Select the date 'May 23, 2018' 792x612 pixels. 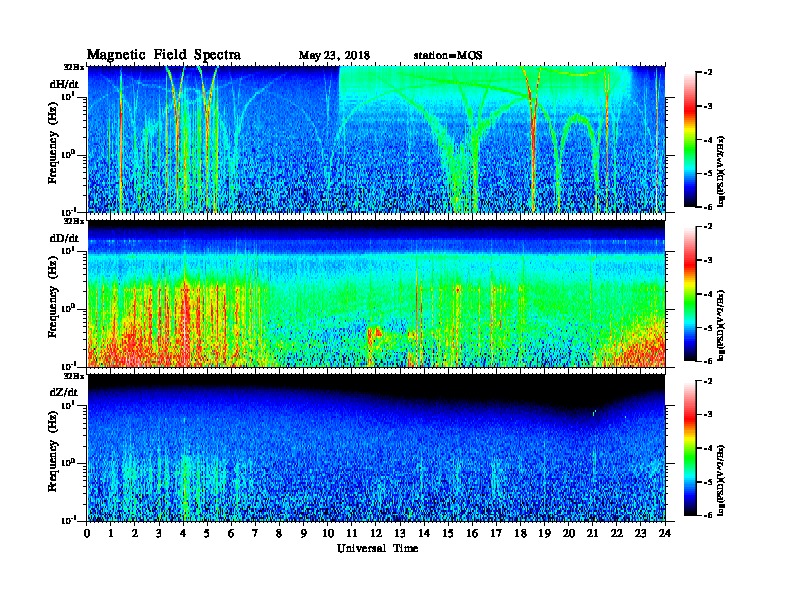334,56
